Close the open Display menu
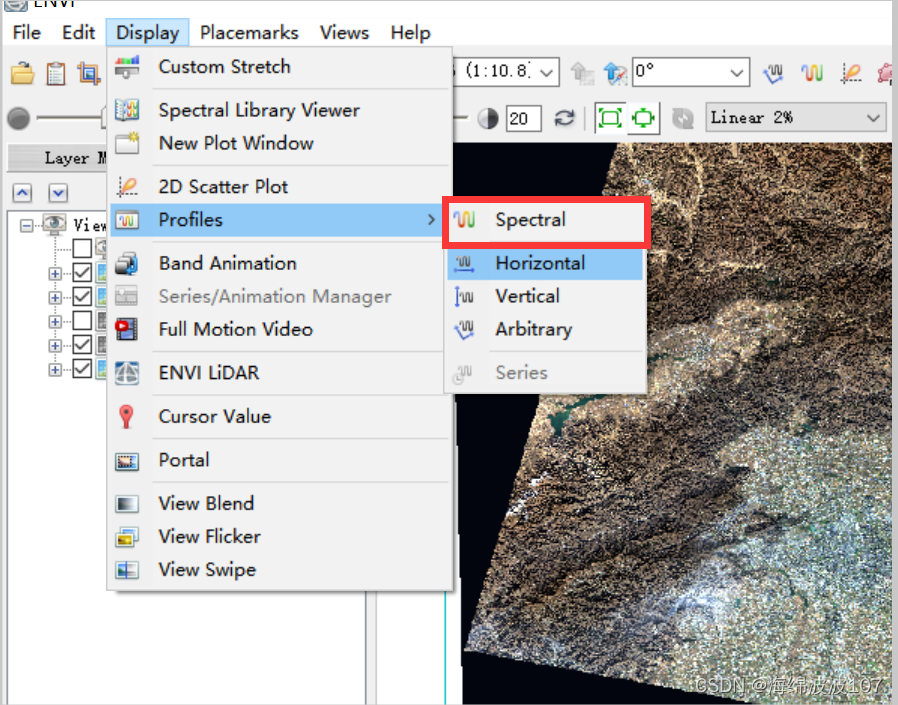 147,33
